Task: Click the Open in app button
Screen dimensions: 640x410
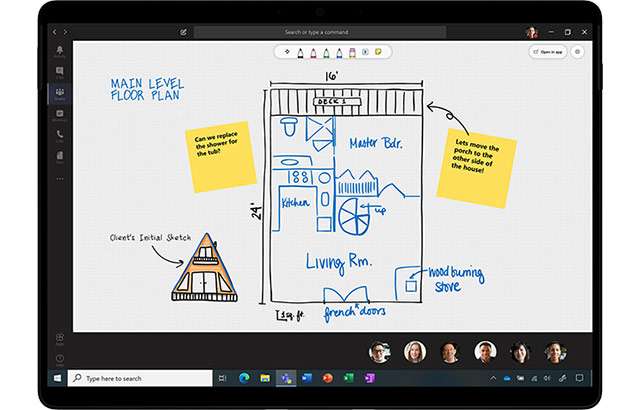Action: (x=548, y=52)
